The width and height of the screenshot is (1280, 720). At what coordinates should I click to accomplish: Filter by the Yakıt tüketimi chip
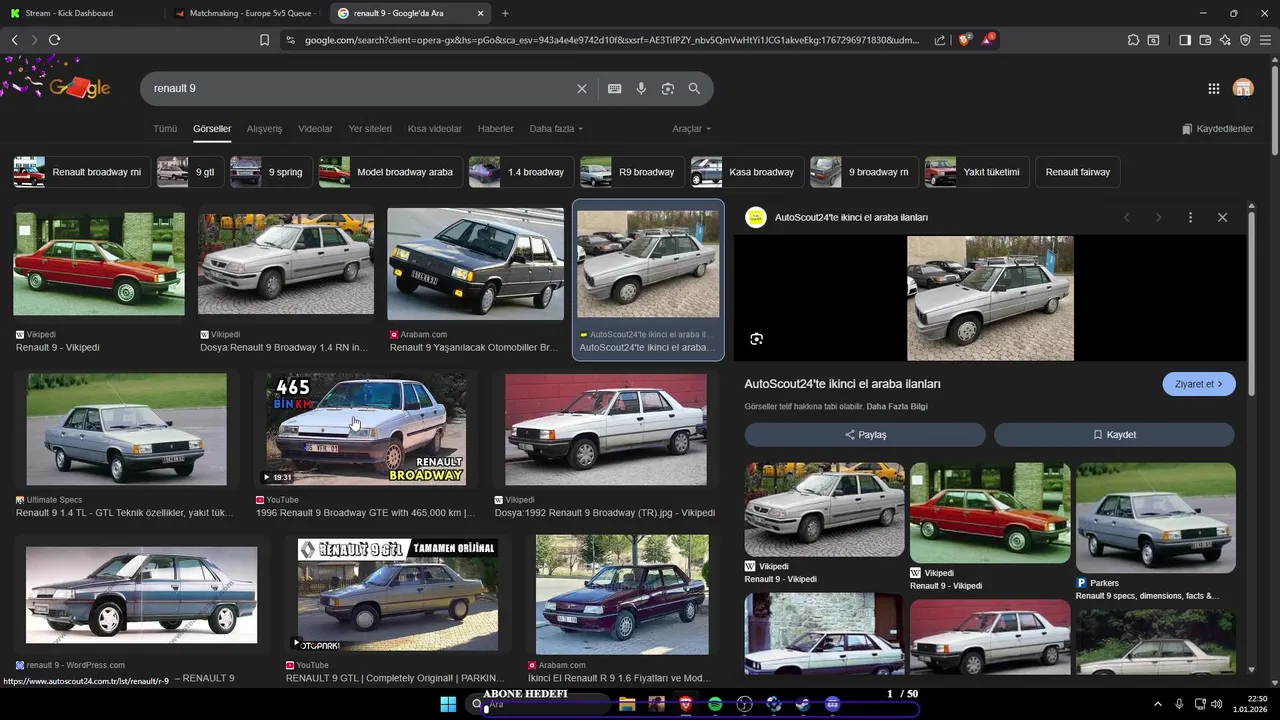click(977, 172)
